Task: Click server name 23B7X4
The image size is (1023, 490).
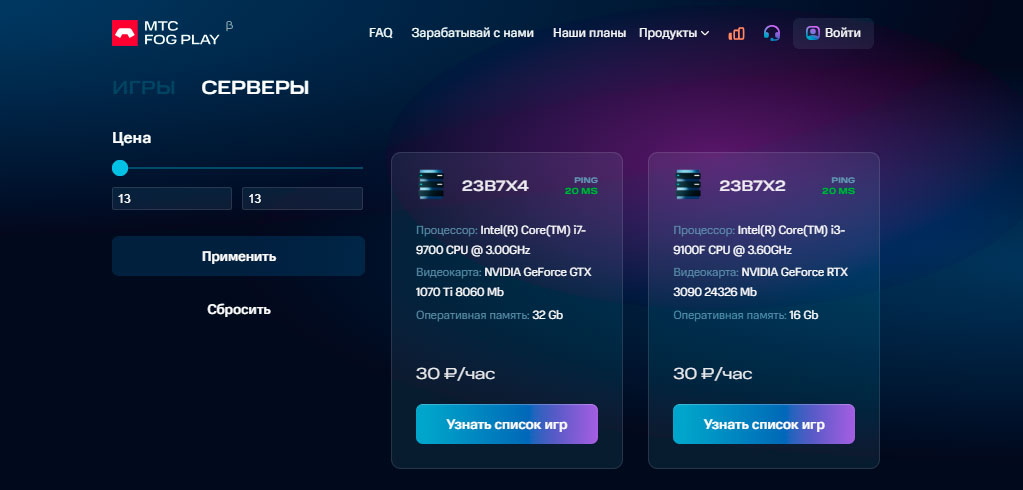Action: click(495, 186)
